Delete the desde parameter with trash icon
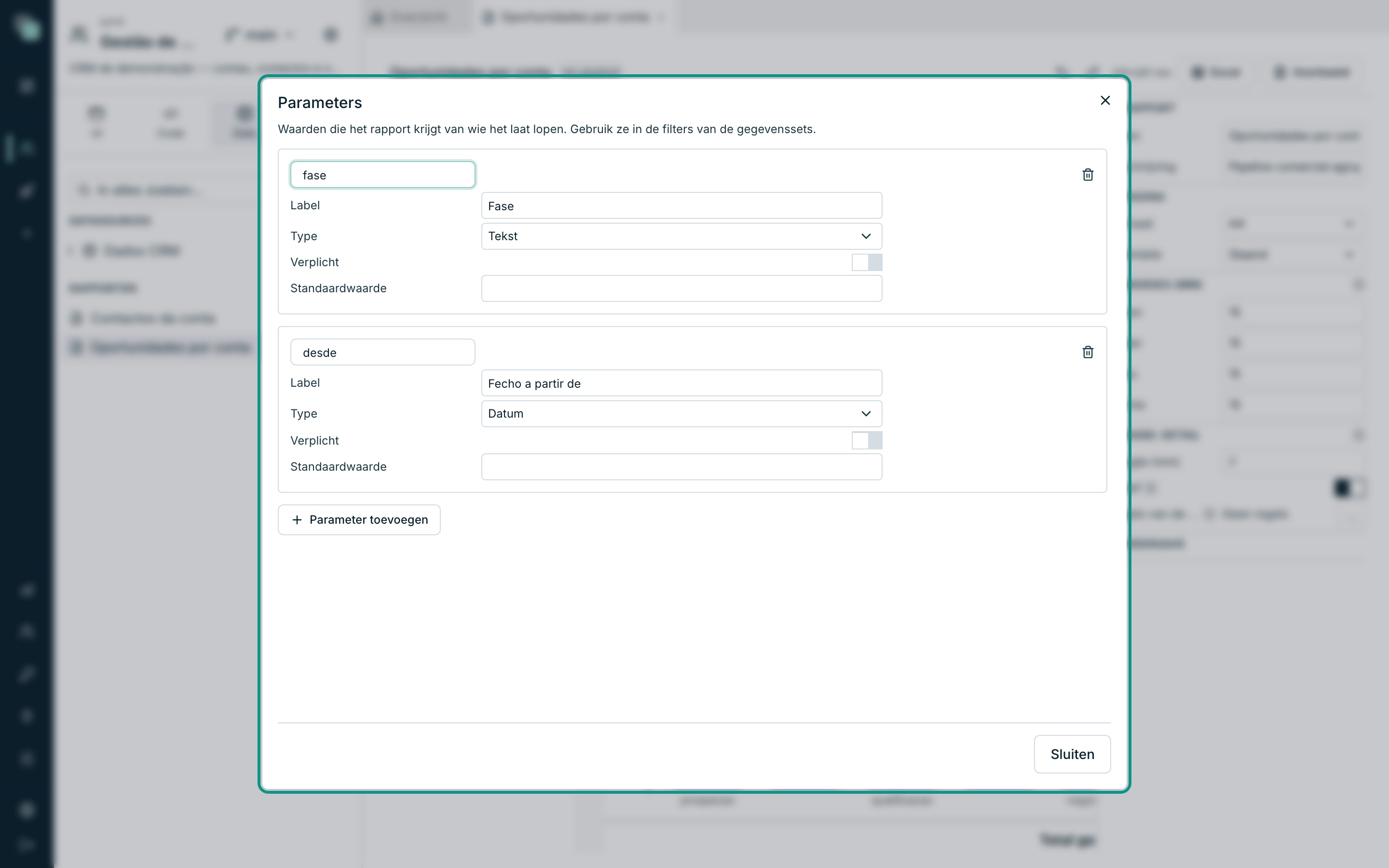 point(1088,352)
